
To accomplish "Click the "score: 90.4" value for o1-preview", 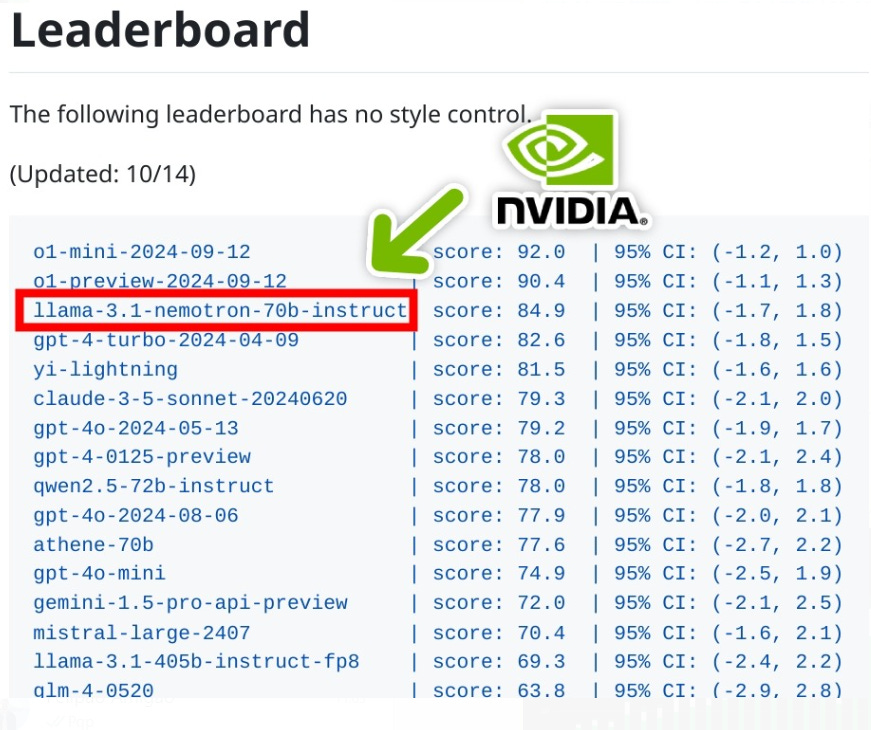I will tap(499, 281).
